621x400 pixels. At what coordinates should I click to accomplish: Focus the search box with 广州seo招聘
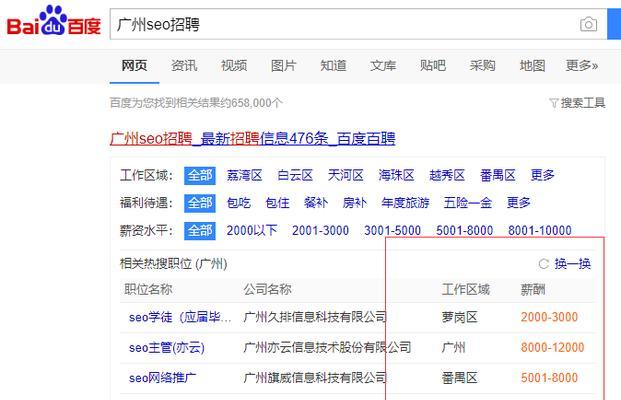358,25
